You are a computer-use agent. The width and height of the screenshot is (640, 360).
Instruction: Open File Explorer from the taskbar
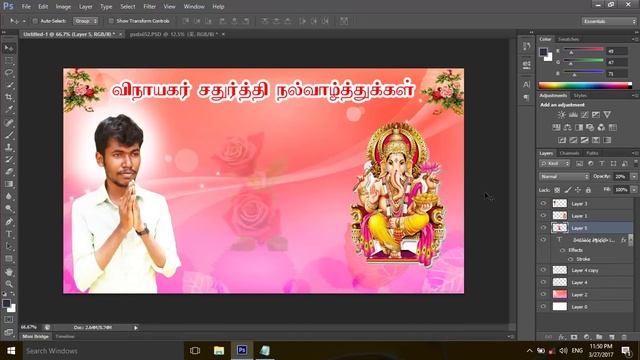tap(219, 351)
